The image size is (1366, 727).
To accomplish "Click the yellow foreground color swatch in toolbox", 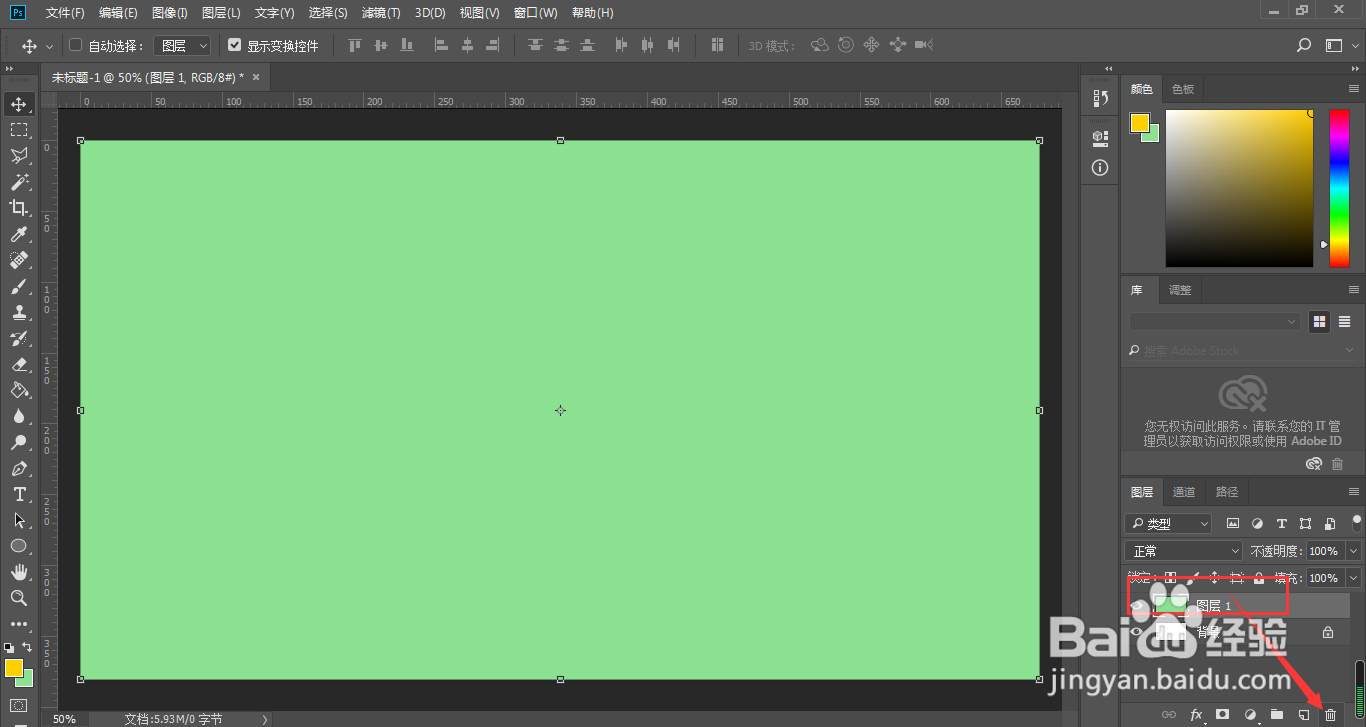I will [13, 668].
